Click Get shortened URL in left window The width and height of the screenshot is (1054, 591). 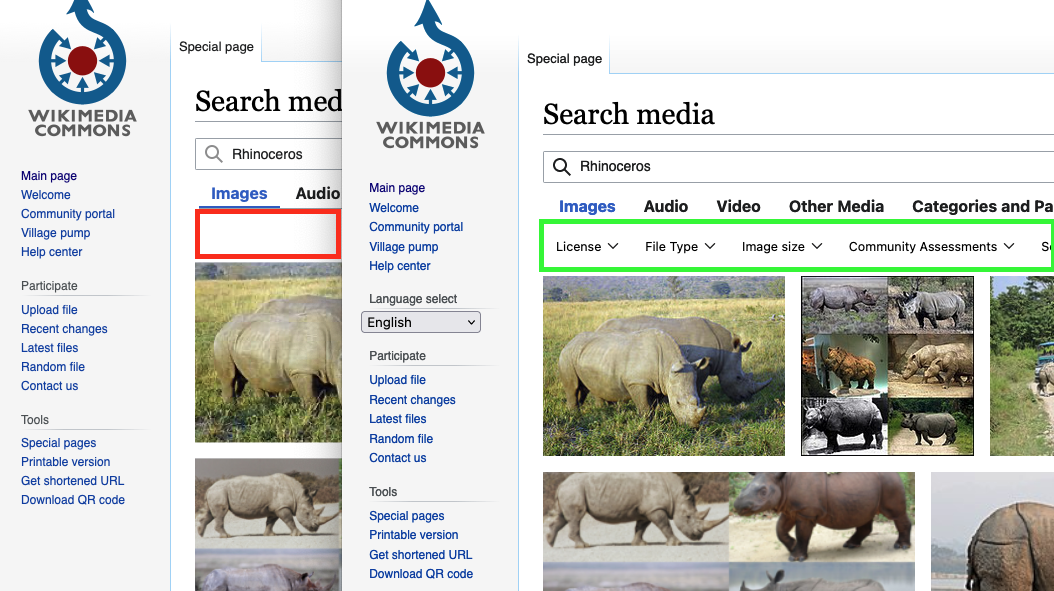(72, 481)
